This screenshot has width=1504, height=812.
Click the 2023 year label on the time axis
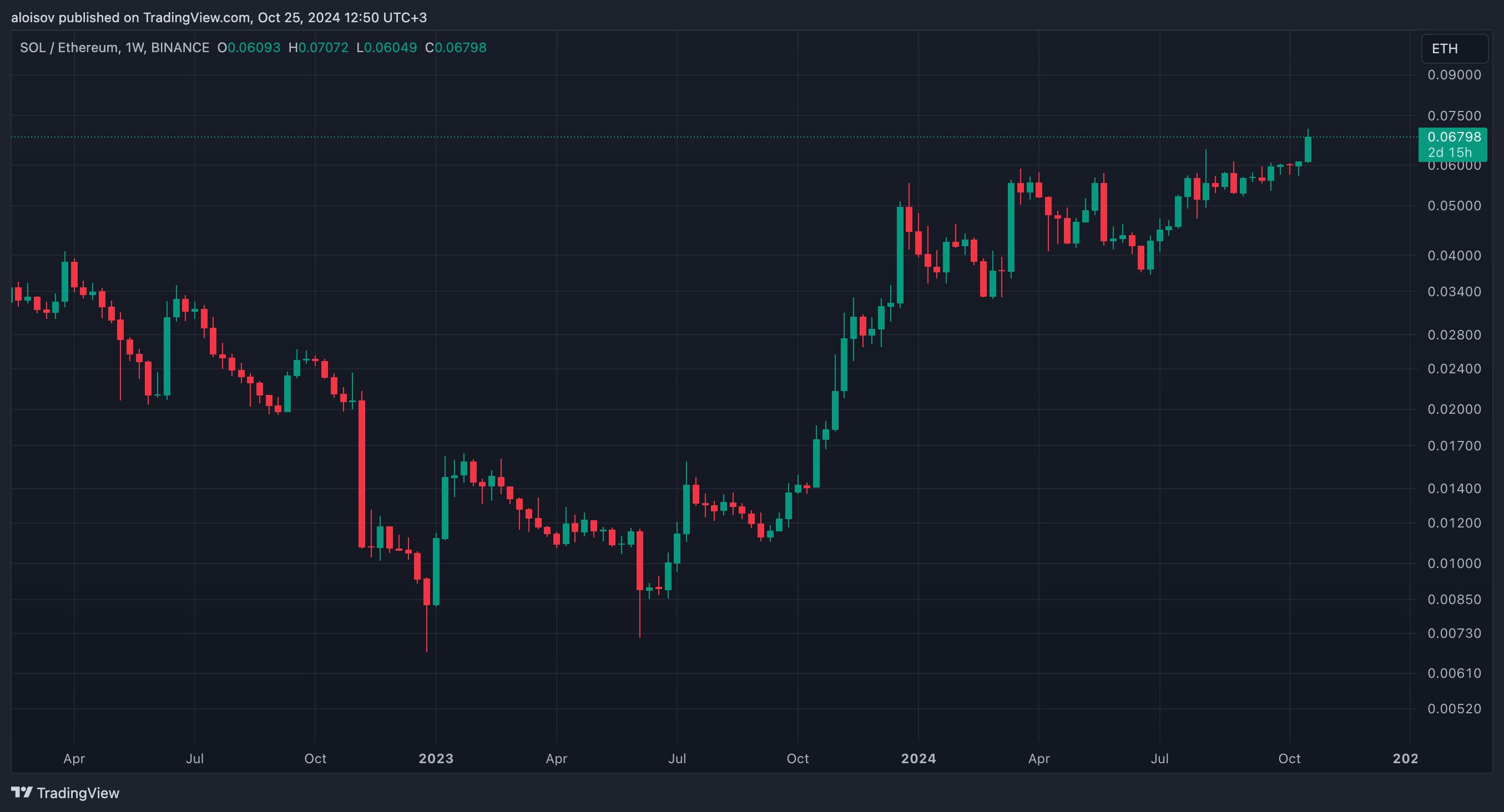(436, 758)
